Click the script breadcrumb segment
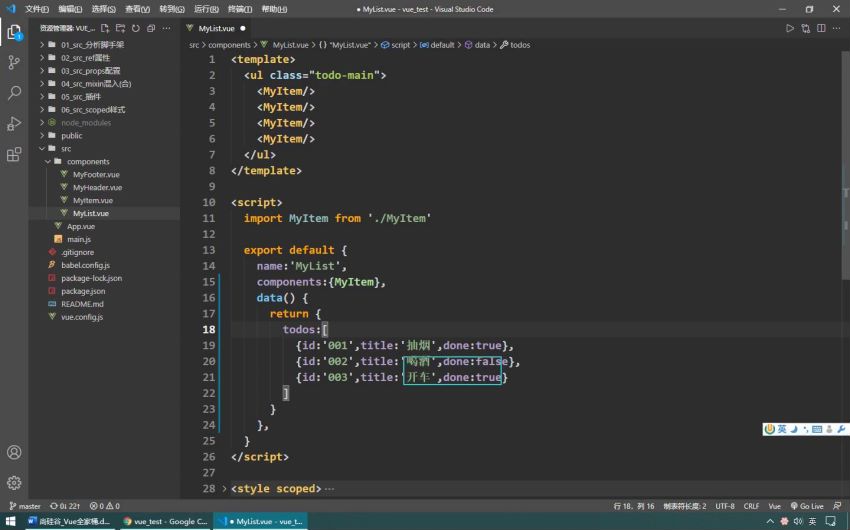The image size is (850, 530). click(396, 45)
